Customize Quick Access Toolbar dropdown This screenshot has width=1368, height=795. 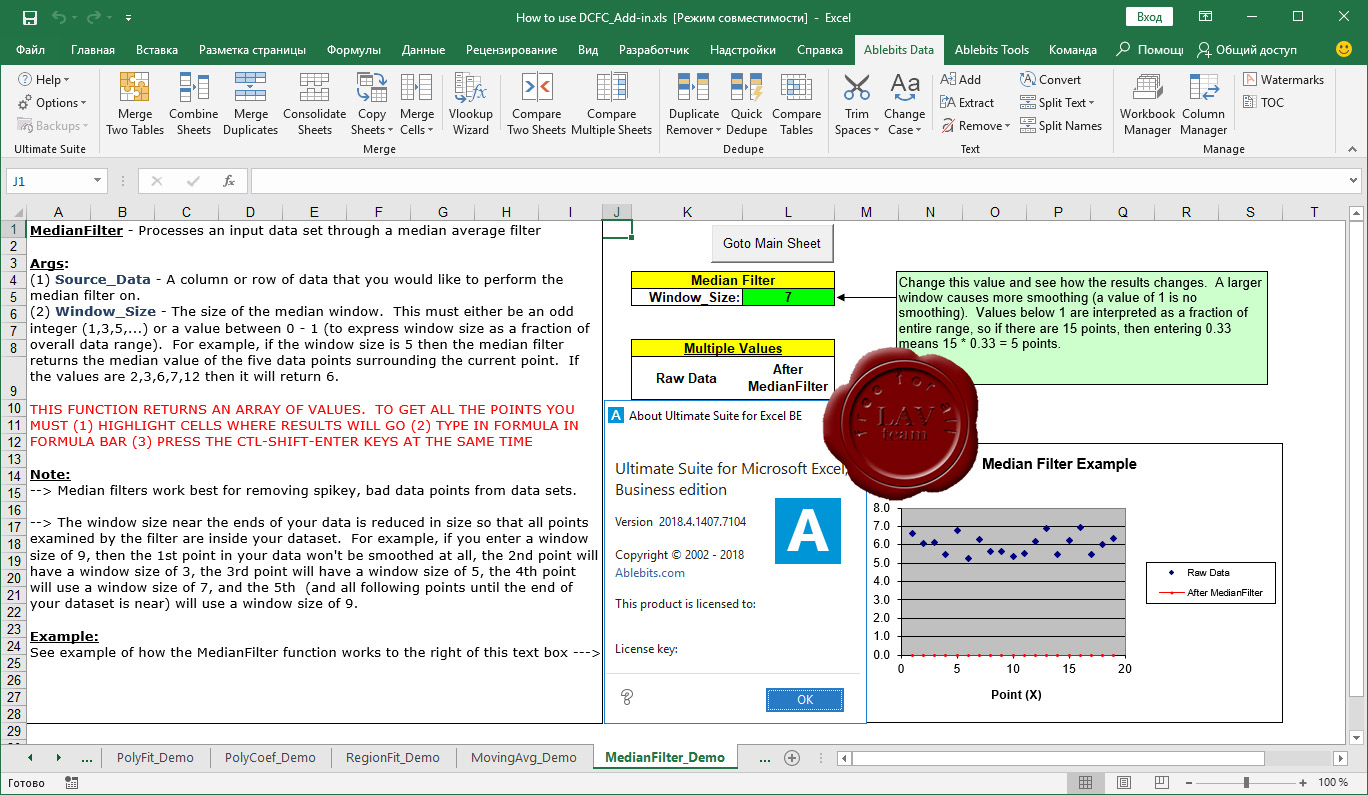129,18
